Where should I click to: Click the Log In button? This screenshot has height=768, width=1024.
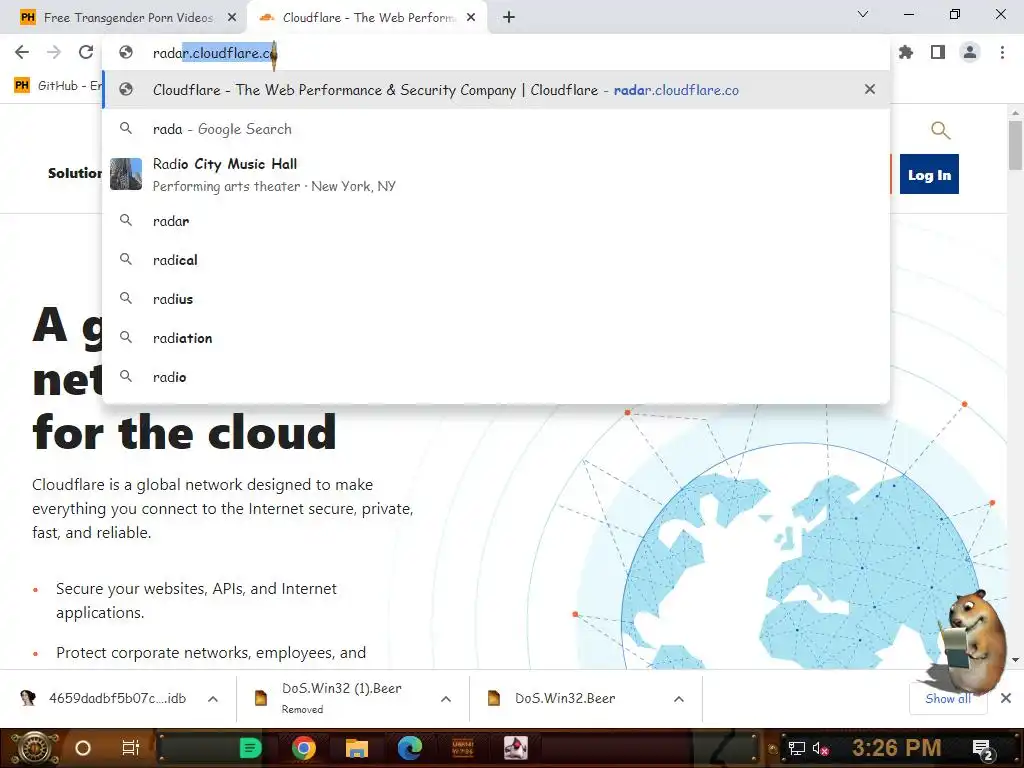point(929,174)
